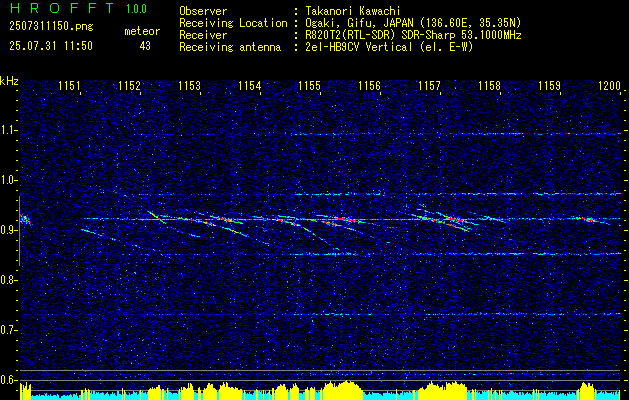Click time marker 1157
Screen dimensions: 629x400
[x=430, y=86]
